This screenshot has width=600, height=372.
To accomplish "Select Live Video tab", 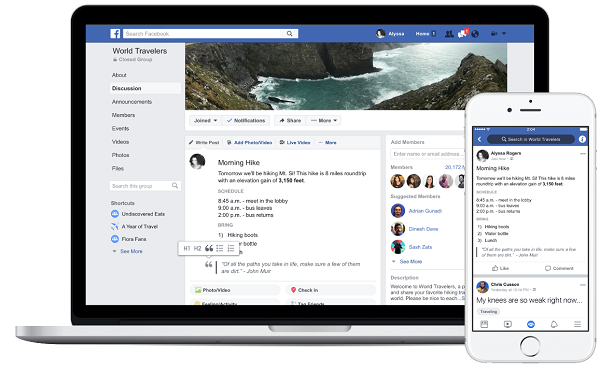I will 295,142.
